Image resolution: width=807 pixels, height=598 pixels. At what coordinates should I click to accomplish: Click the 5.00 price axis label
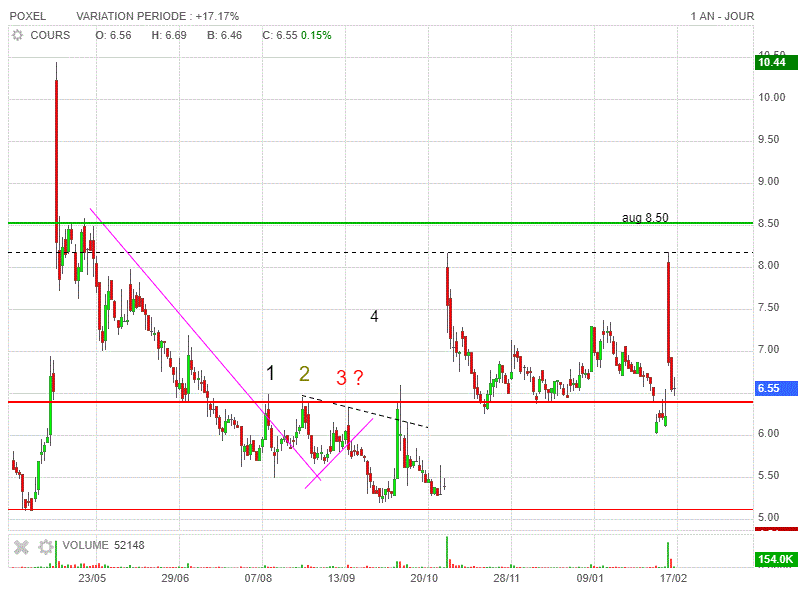(768, 518)
